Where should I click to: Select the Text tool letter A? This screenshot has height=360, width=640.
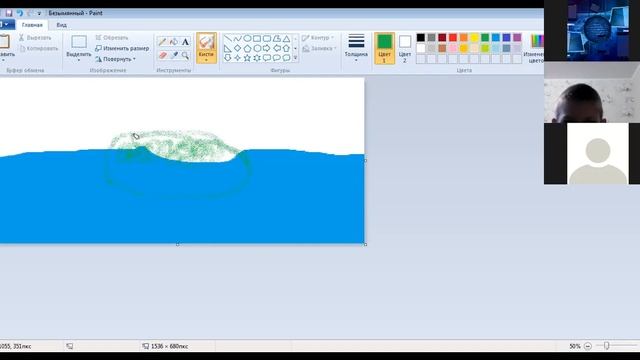pyautogui.click(x=185, y=42)
